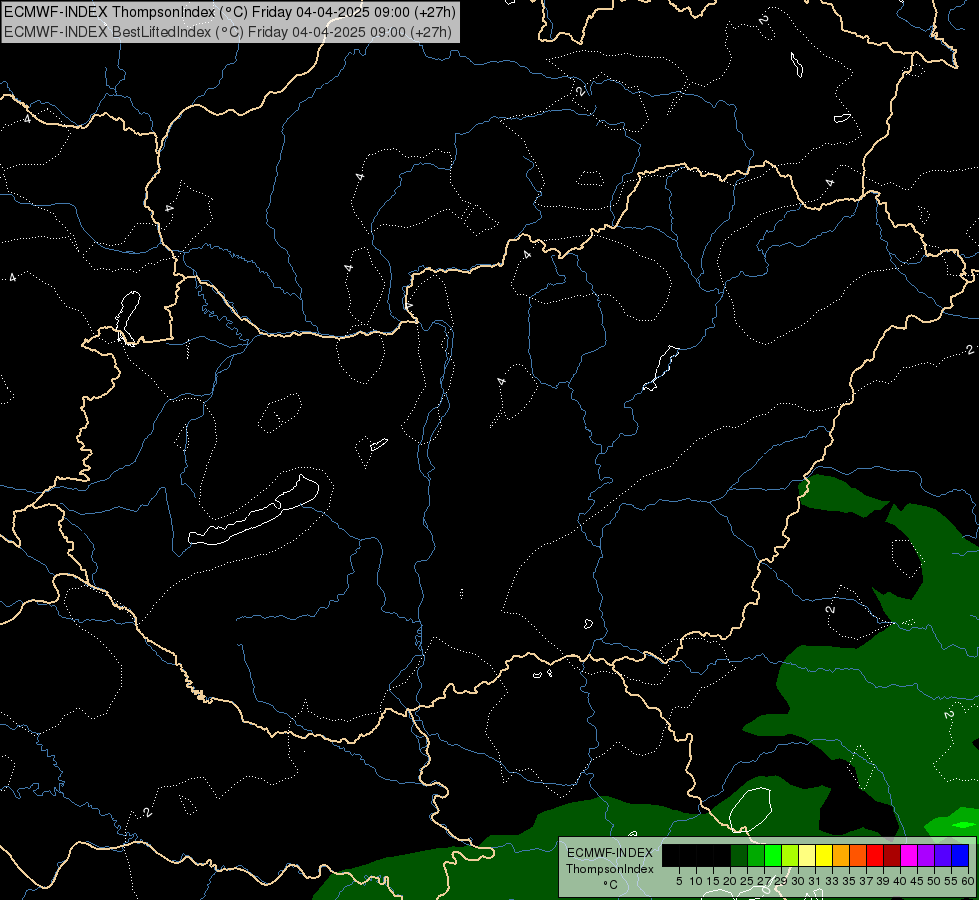Image resolution: width=979 pixels, height=900 pixels.
Task: Click legend tick value 25
Action: tap(747, 881)
